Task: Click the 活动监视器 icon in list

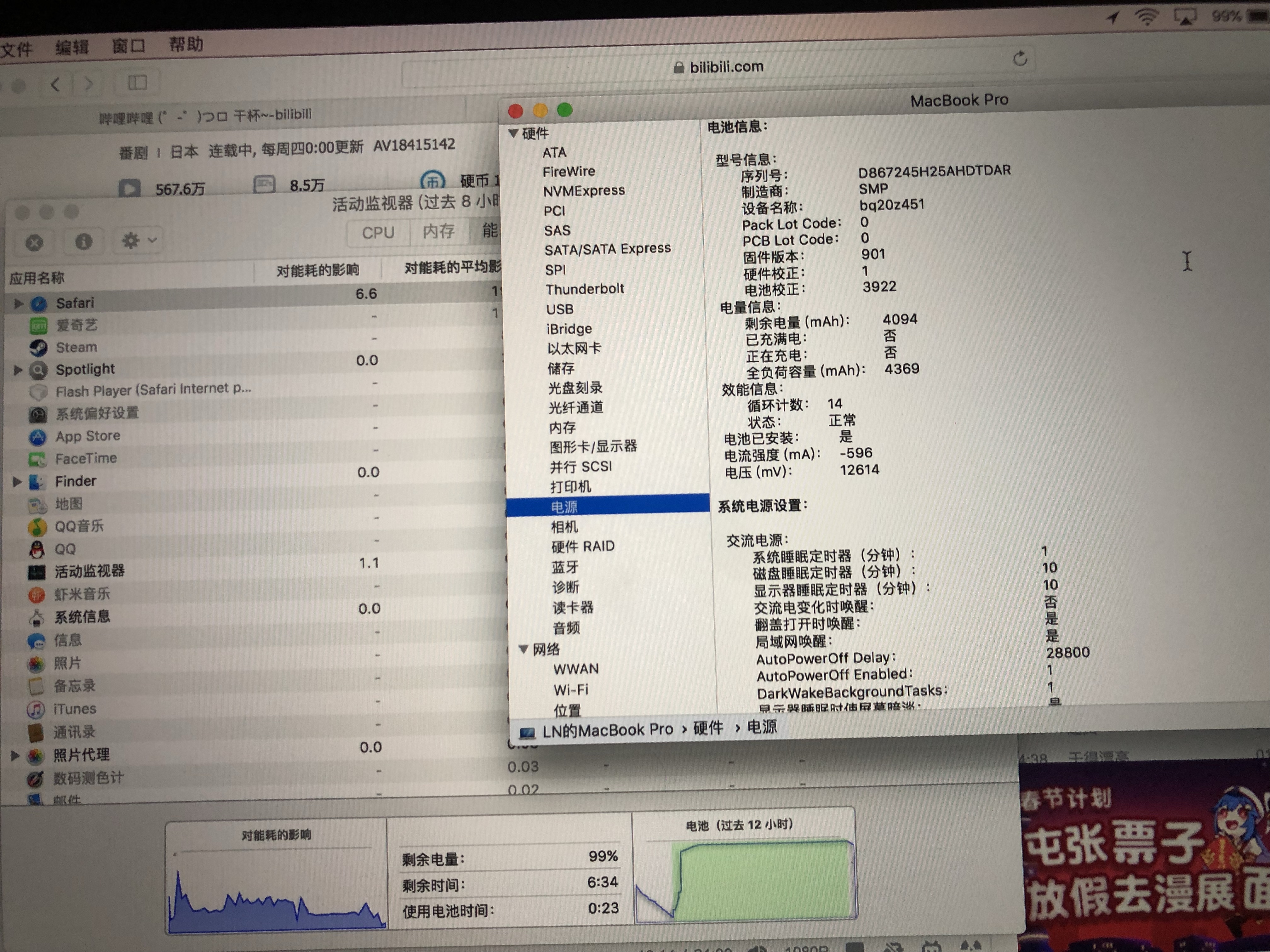Action: pos(37,572)
